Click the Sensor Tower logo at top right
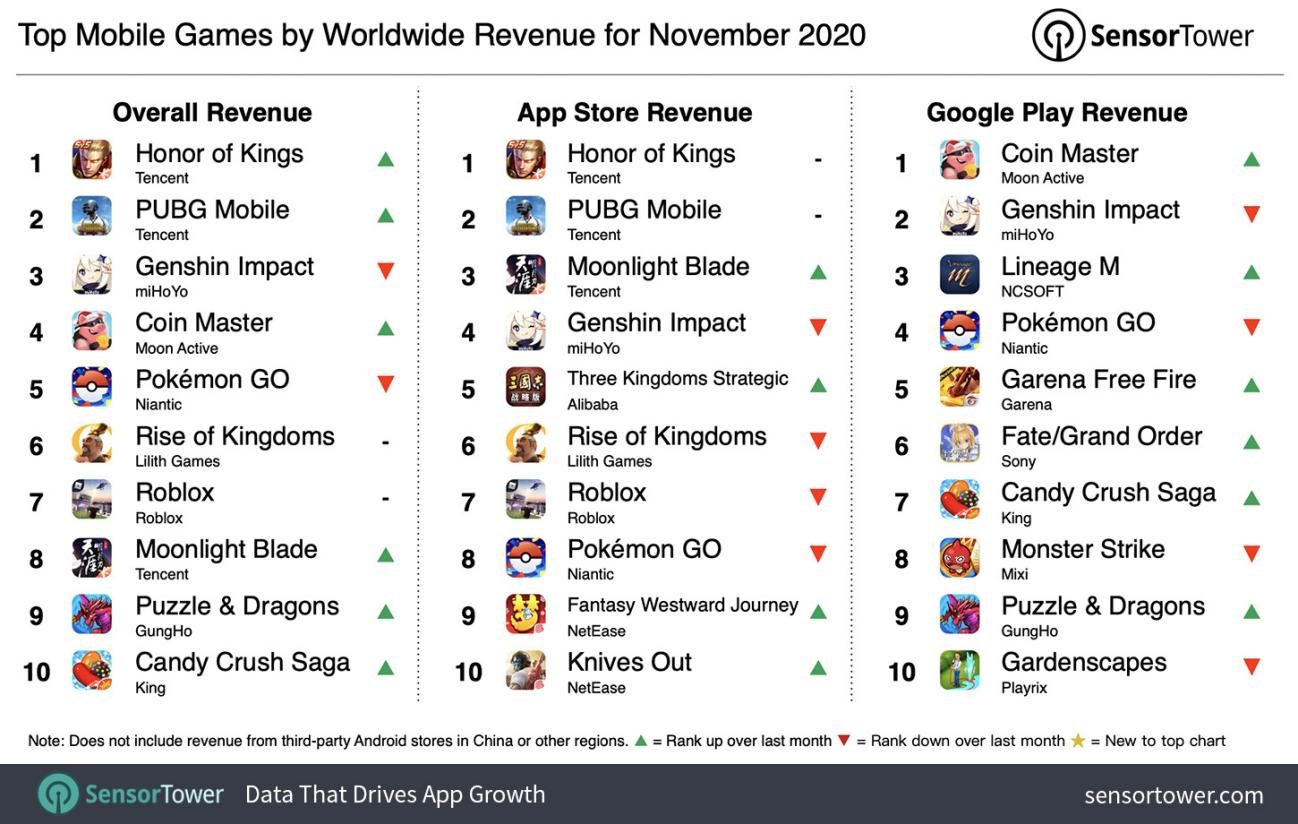The width and height of the screenshot is (1298, 824). tap(1142, 37)
